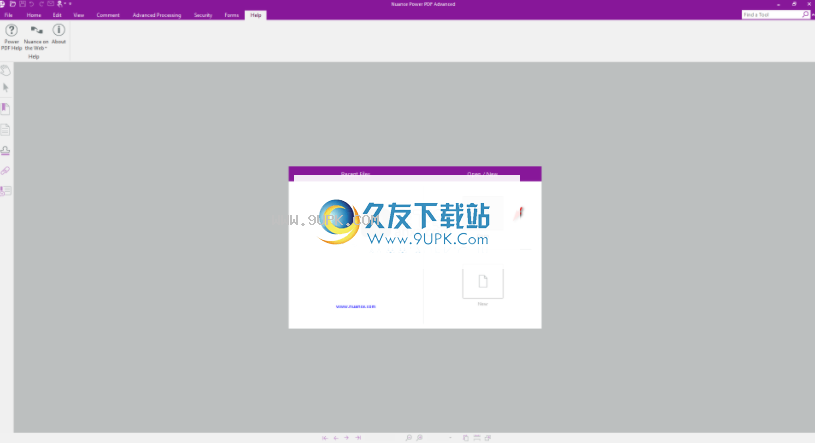This screenshot has height=445, width=815.
Task: Open the document lines panel icon in sidebar
Action: [x=6, y=130]
